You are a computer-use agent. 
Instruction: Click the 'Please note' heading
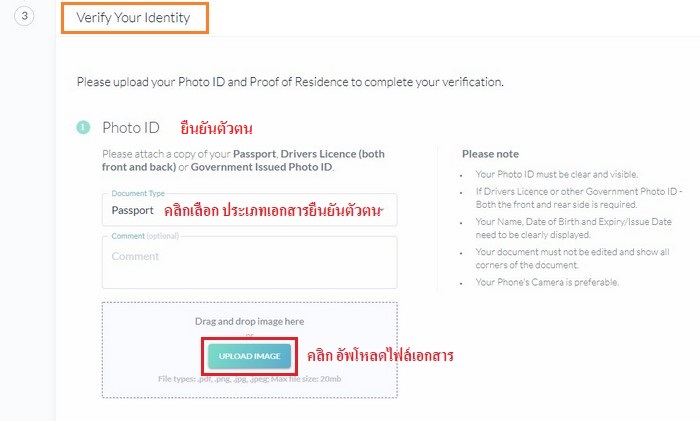point(490,155)
